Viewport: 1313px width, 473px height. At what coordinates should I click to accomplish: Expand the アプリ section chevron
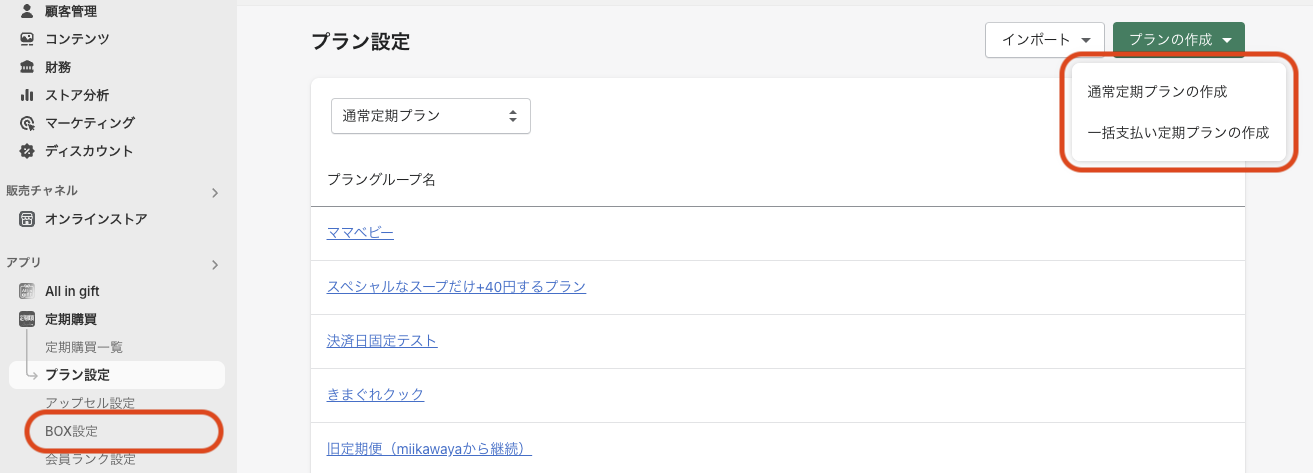coord(214,264)
